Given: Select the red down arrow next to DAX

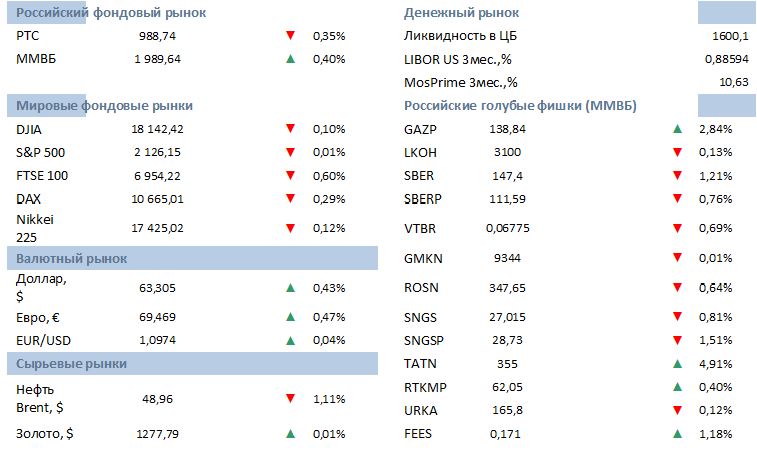Looking at the screenshot, I should click(290, 198).
